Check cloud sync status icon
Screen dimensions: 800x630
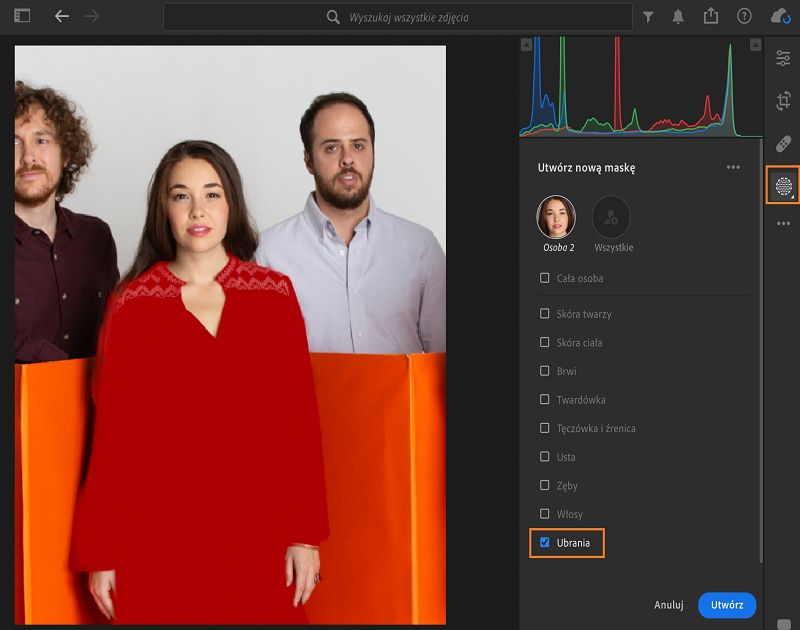[x=781, y=16]
